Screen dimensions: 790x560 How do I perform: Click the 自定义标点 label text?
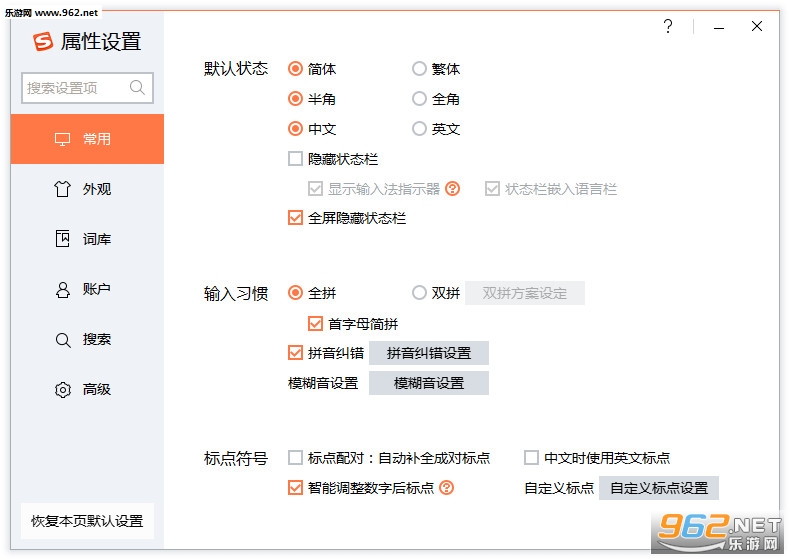tap(559, 488)
